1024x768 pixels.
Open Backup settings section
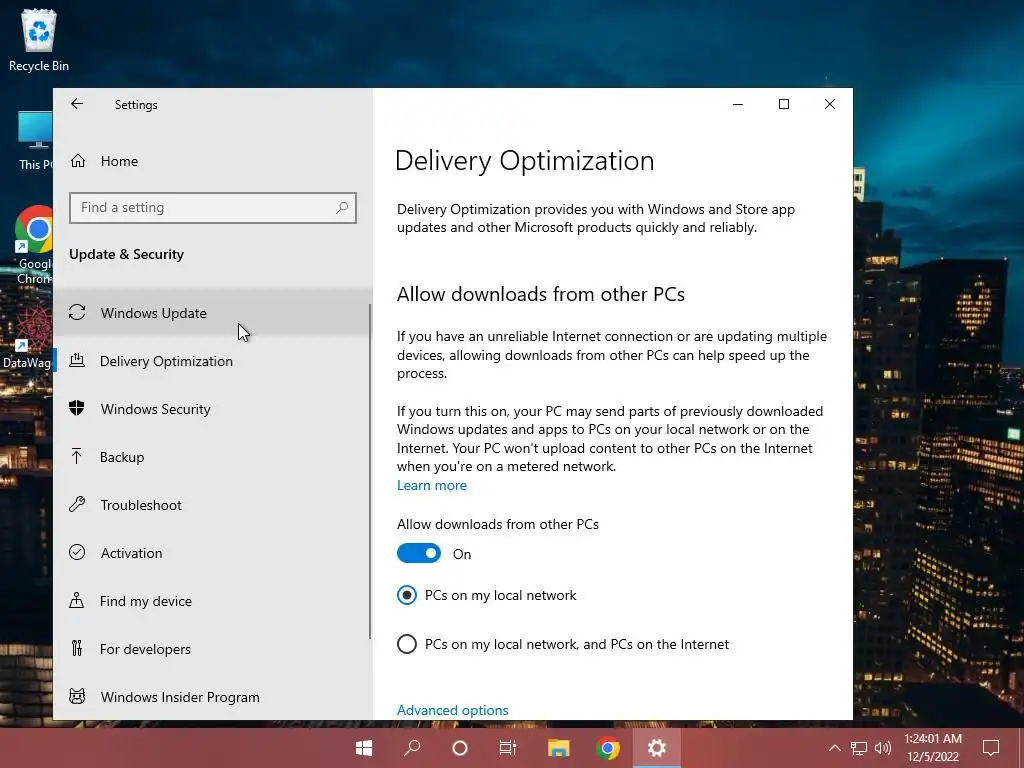(212, 456)
